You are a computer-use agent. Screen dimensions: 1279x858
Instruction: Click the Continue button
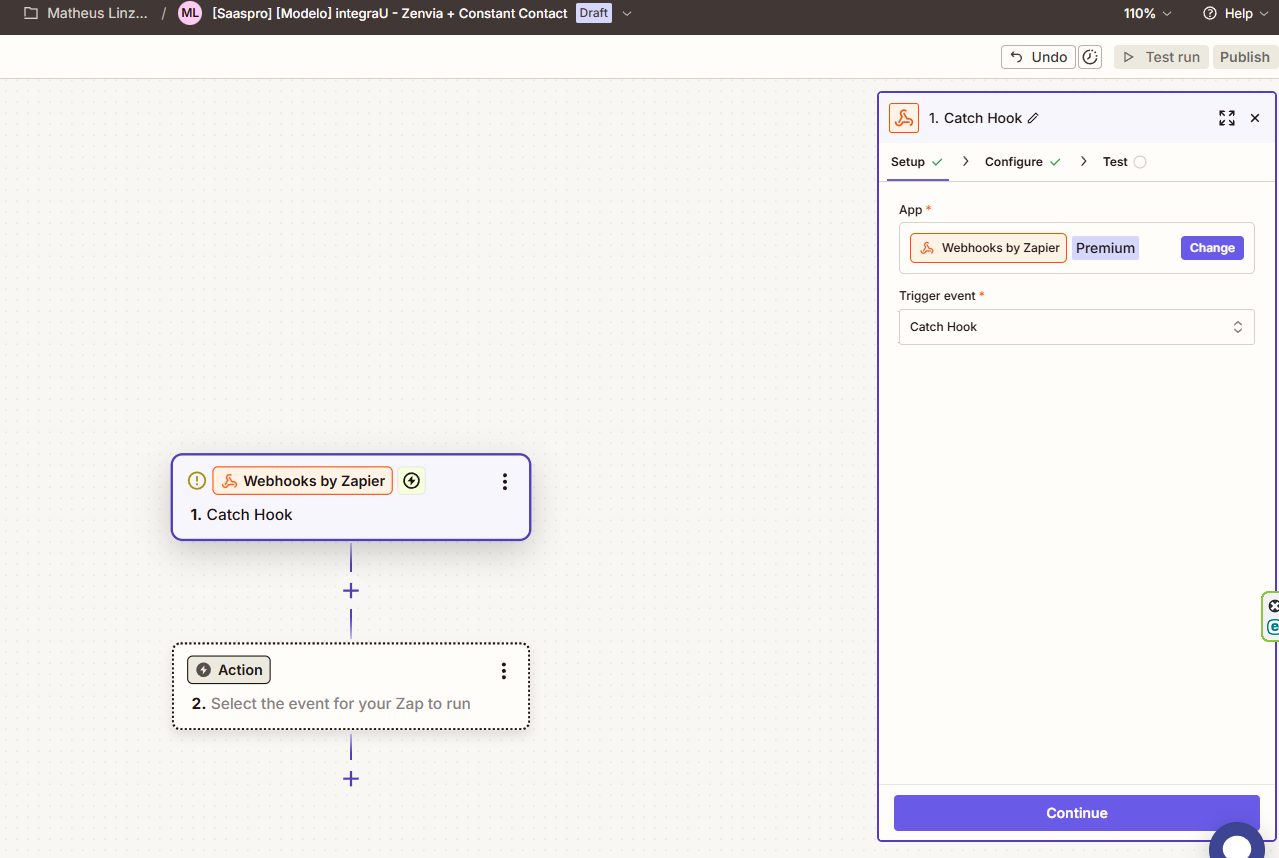(1076, 813)
